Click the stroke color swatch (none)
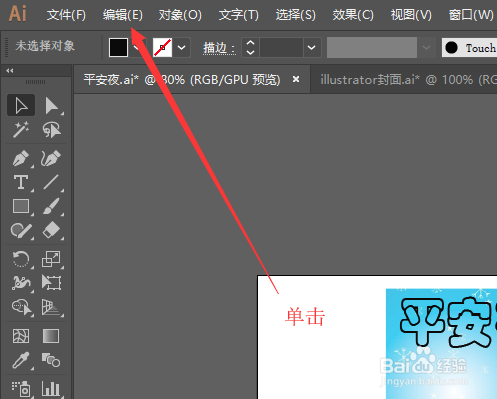 pos(162,47)
